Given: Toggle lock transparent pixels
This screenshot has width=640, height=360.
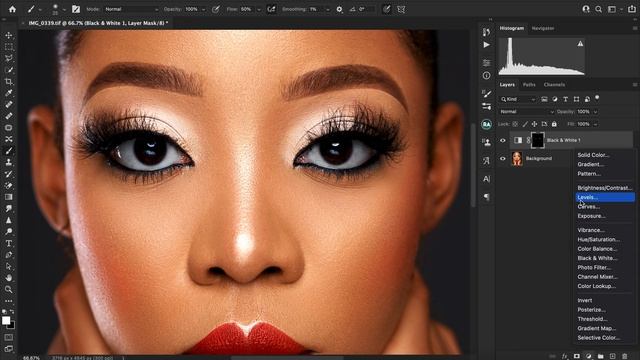Looking at the screenshot, I should [515, 124].
